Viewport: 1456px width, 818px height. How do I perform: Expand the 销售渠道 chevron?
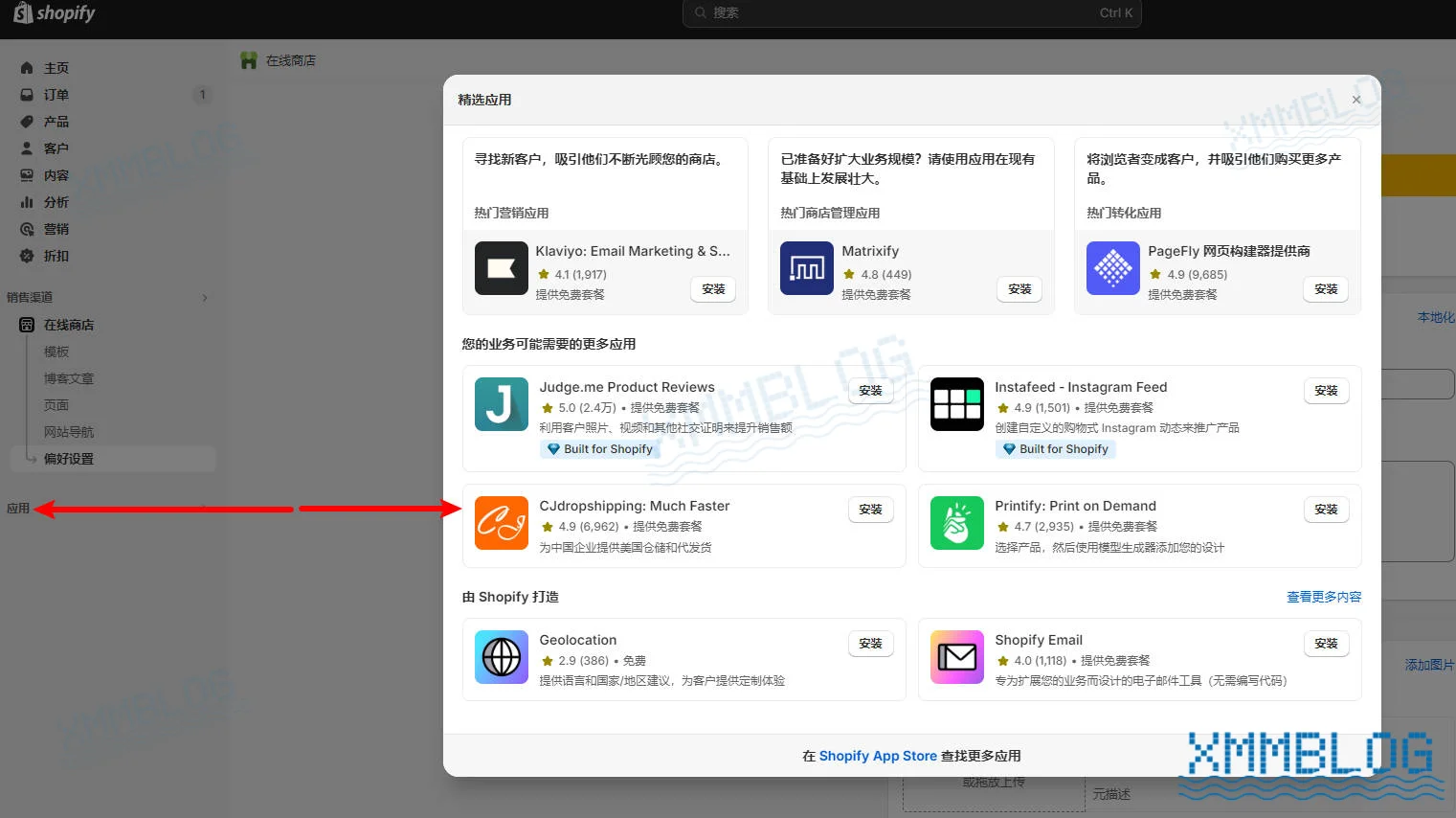tap(204, 298)
